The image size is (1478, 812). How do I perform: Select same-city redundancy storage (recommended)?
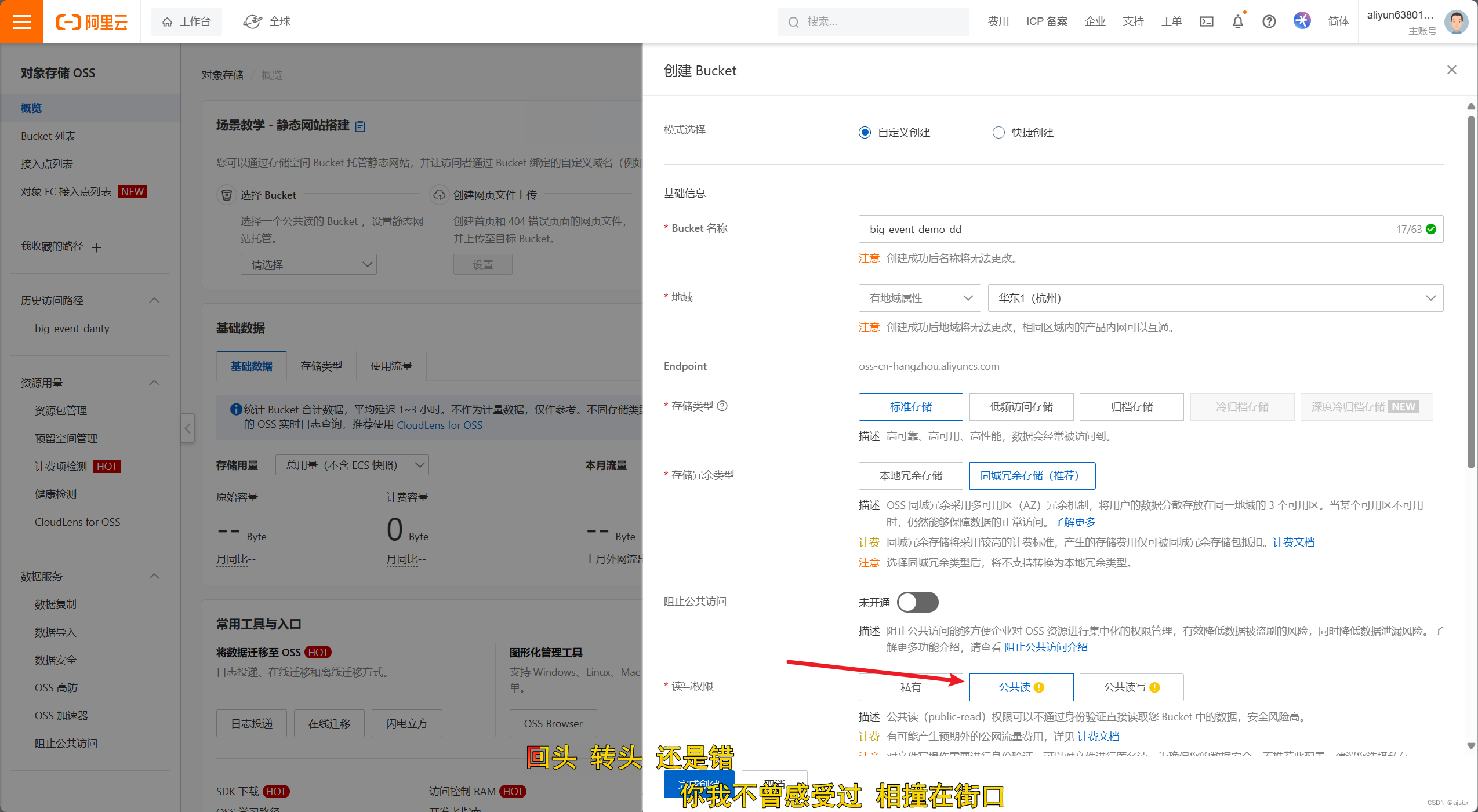(1032, 476)
